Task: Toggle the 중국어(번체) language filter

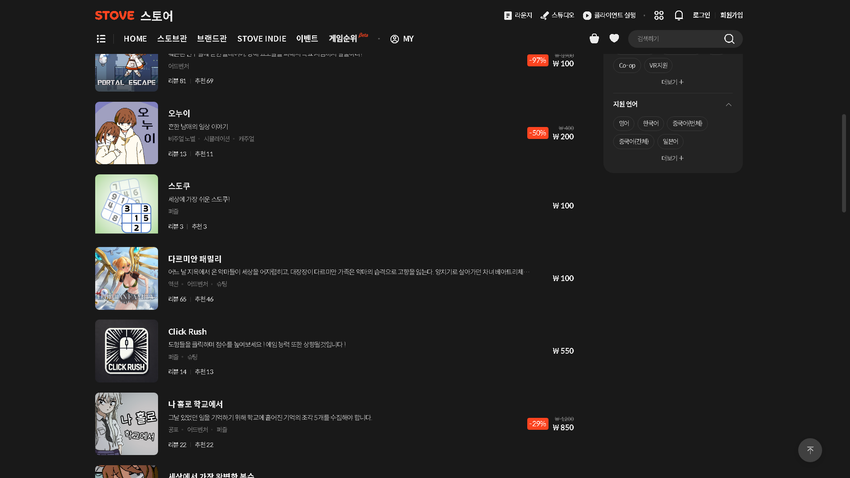Action: pos(687,124)
